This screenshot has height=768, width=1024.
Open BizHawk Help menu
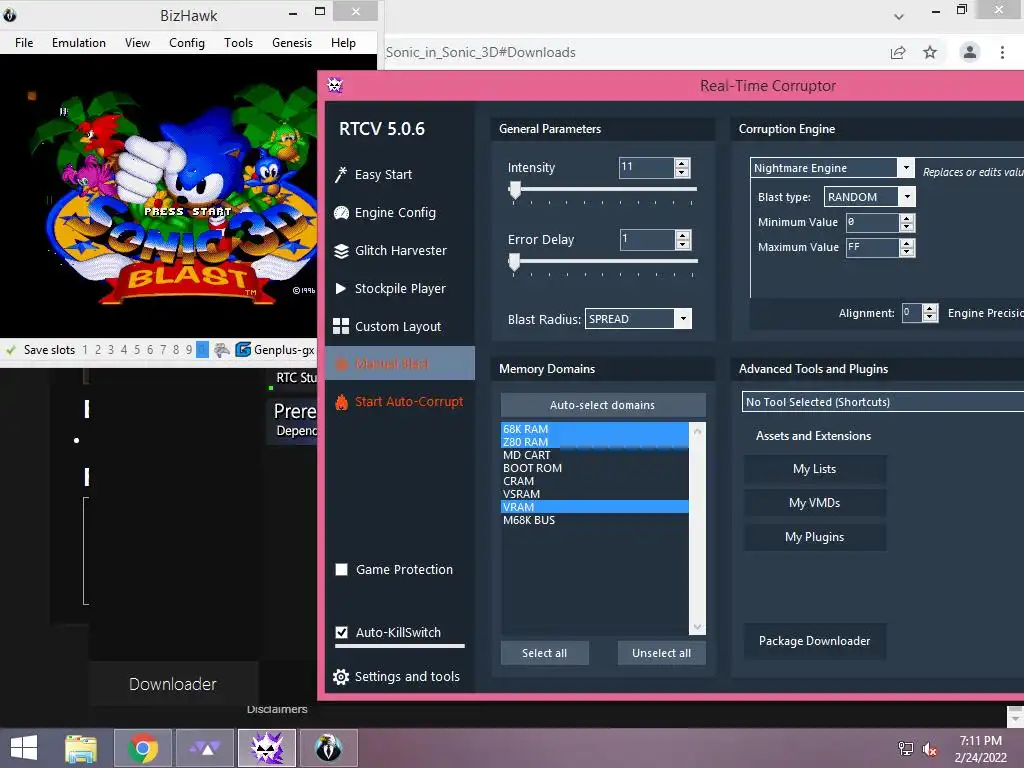[x=344, y=42]
